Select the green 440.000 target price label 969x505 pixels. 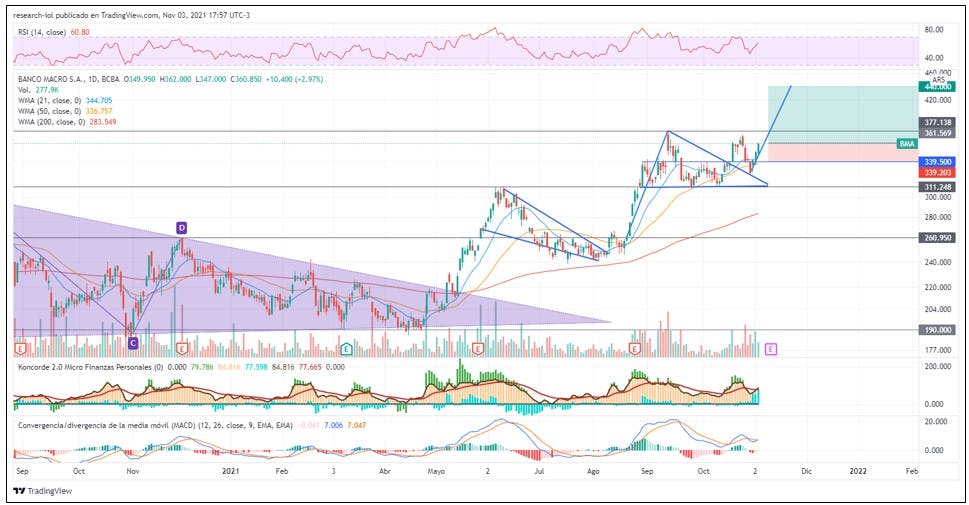coord(937,87)
